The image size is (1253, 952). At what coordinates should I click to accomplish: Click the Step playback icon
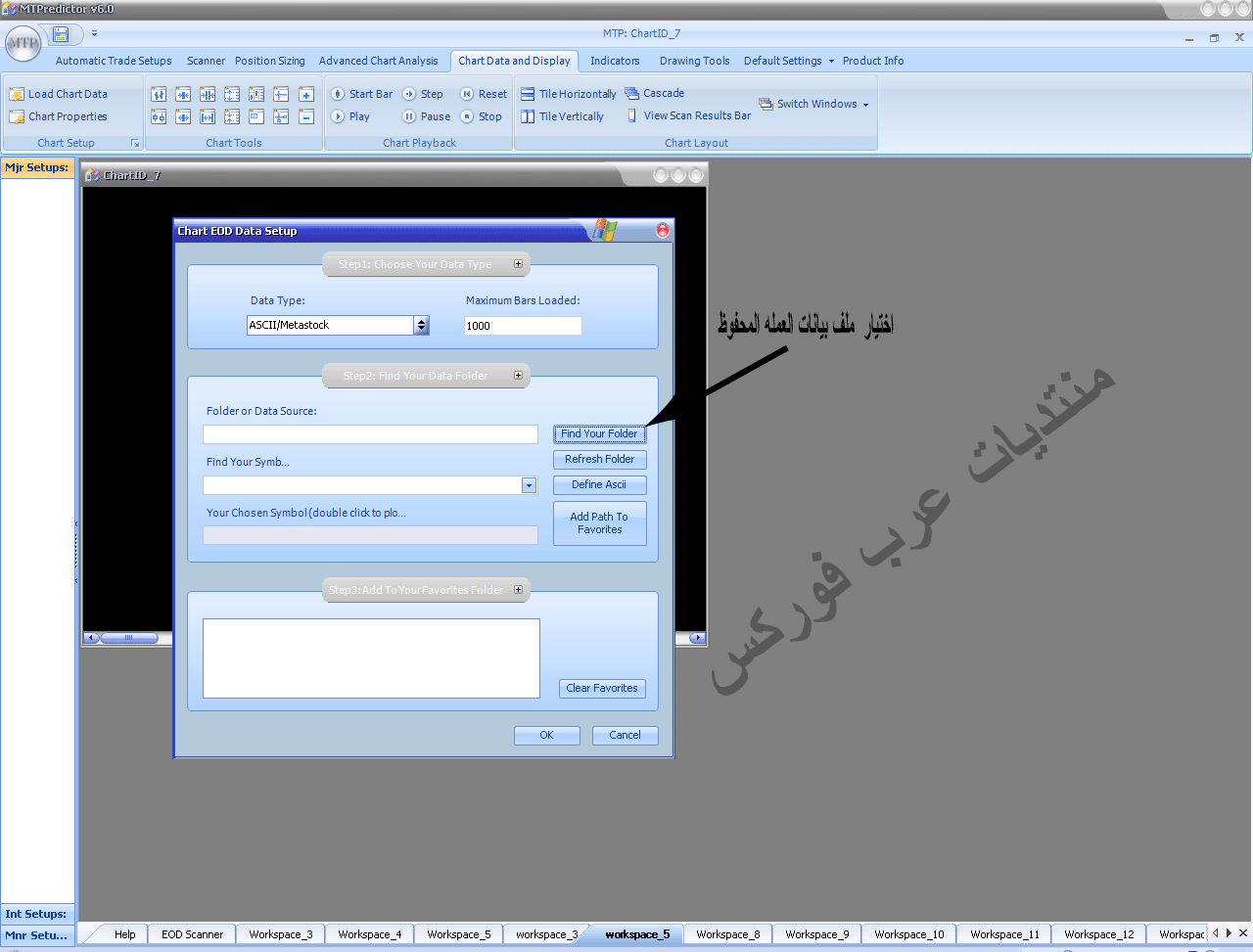click(409, 94)
